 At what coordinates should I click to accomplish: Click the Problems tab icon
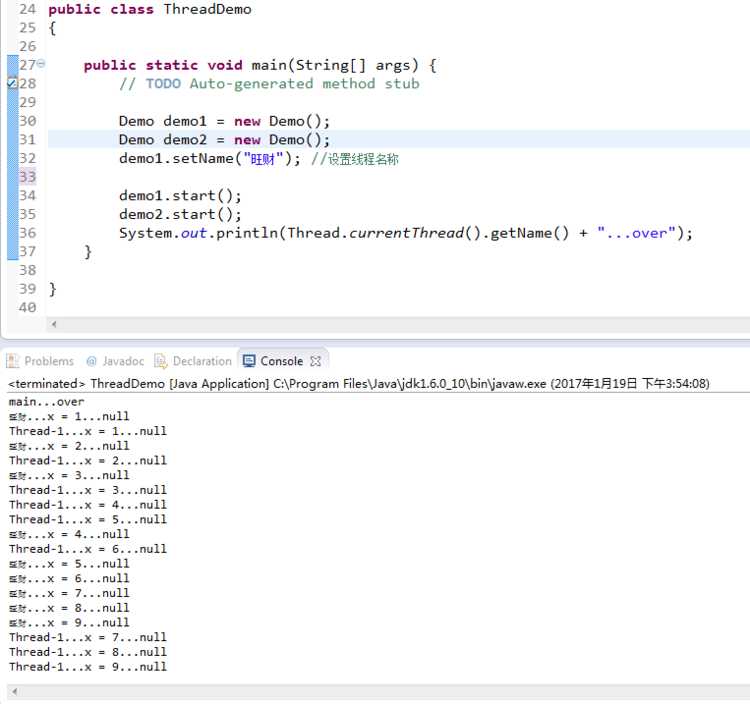(x=12, y=361)
